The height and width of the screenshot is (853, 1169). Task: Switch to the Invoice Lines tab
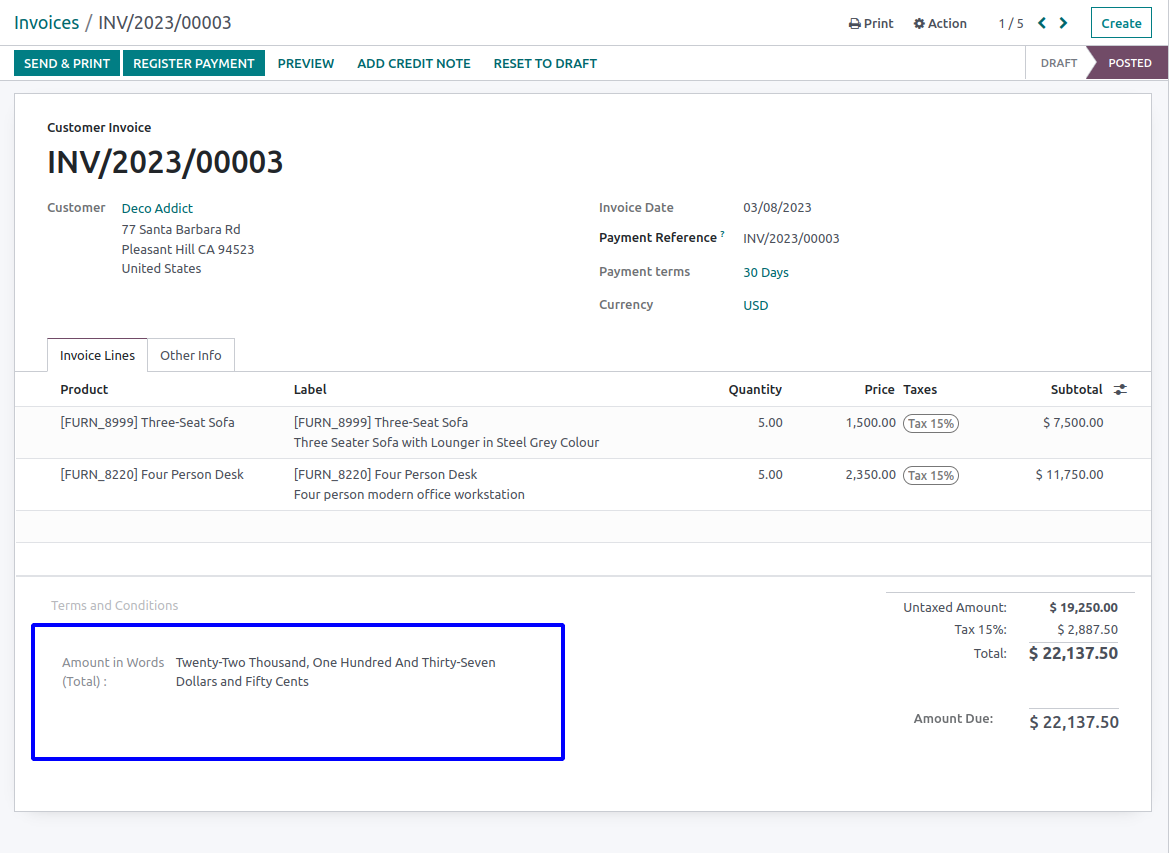click(98, 355)
